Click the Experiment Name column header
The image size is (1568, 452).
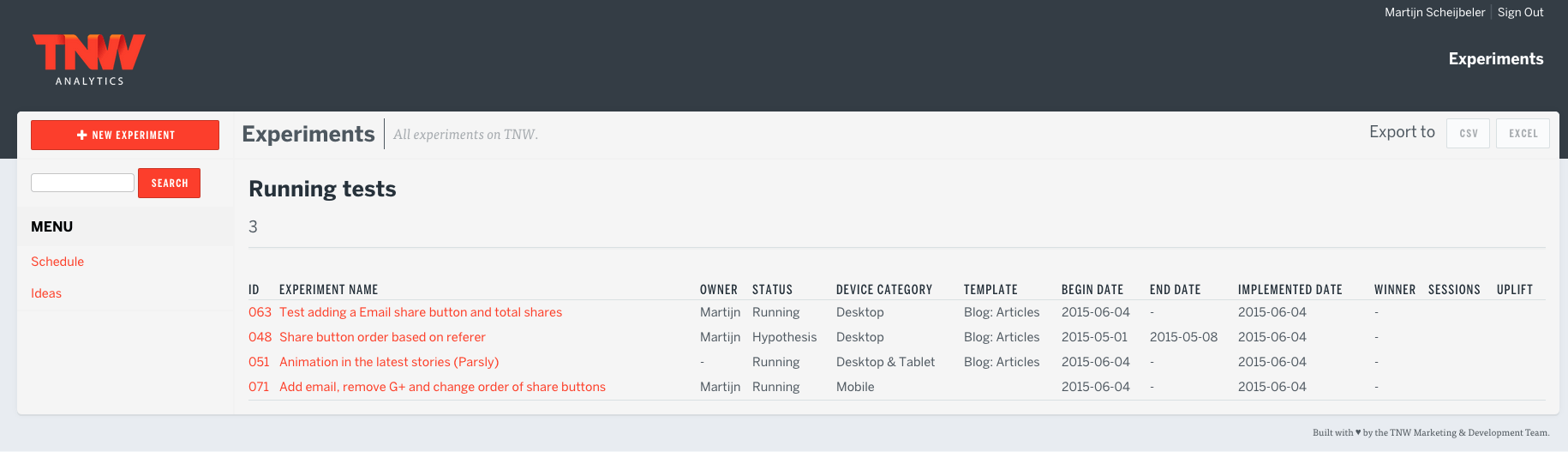tap(328, 290)
